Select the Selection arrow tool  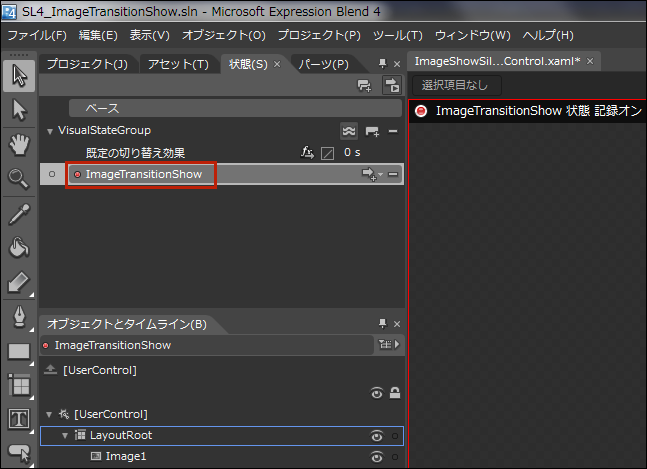pos(19,76)
